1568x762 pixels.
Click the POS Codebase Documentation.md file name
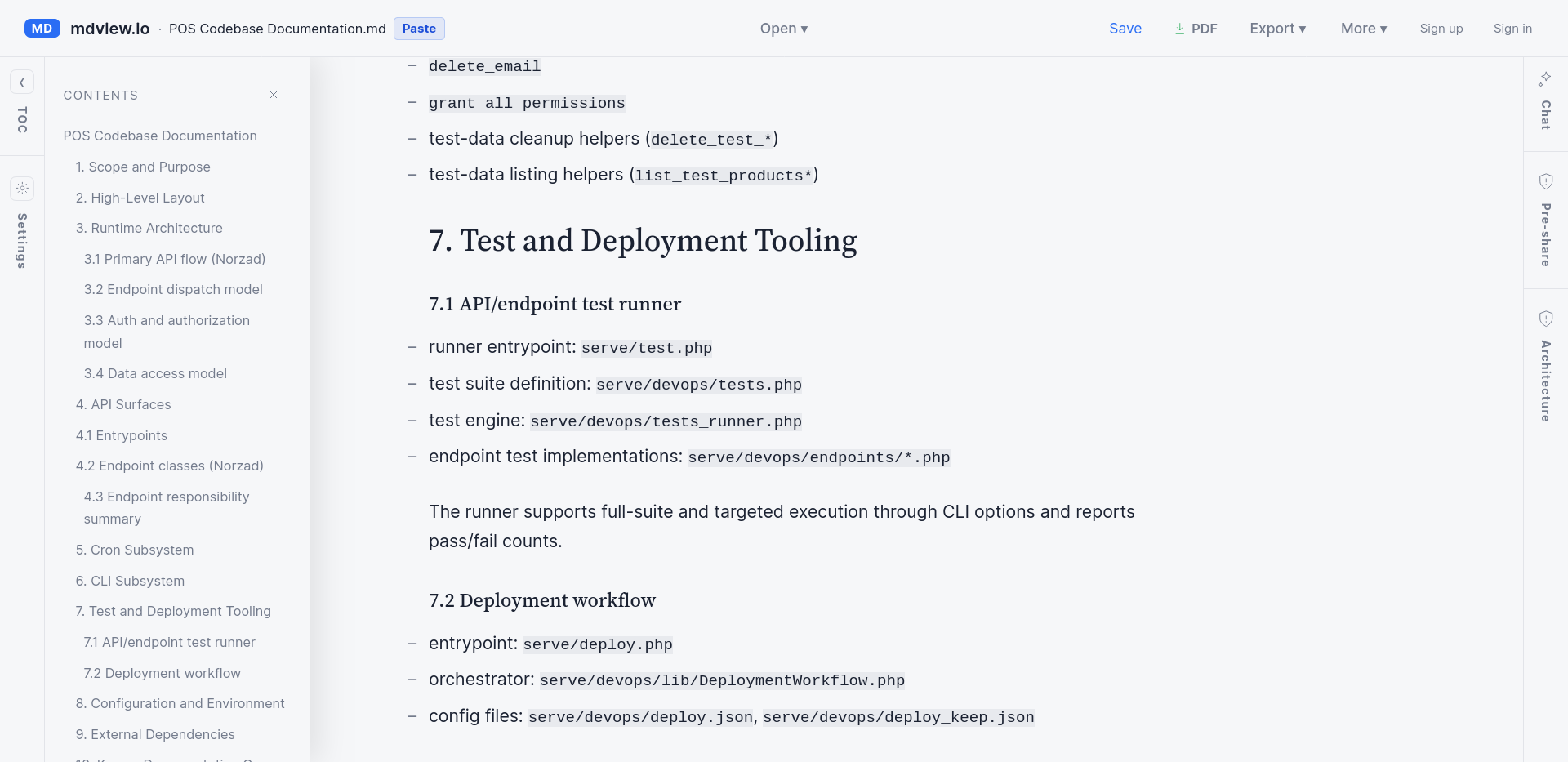pyautogui.click(x=278, y=29)
